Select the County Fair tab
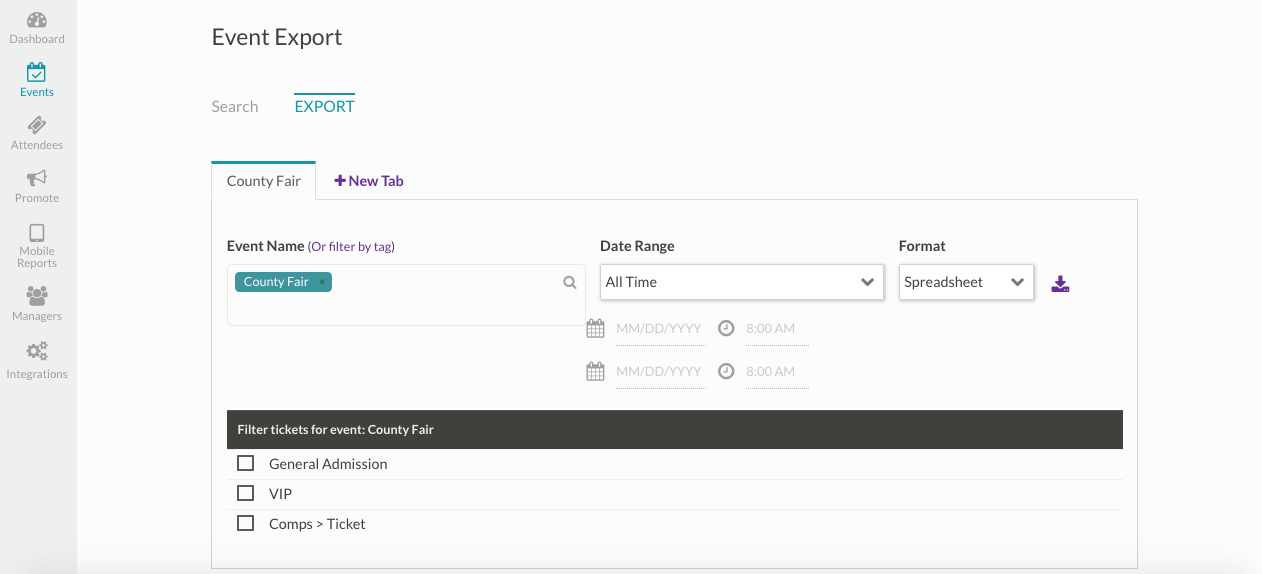The width and height of the screenshot is (1262, 574). pyautogui.click(x=264, y=181)
